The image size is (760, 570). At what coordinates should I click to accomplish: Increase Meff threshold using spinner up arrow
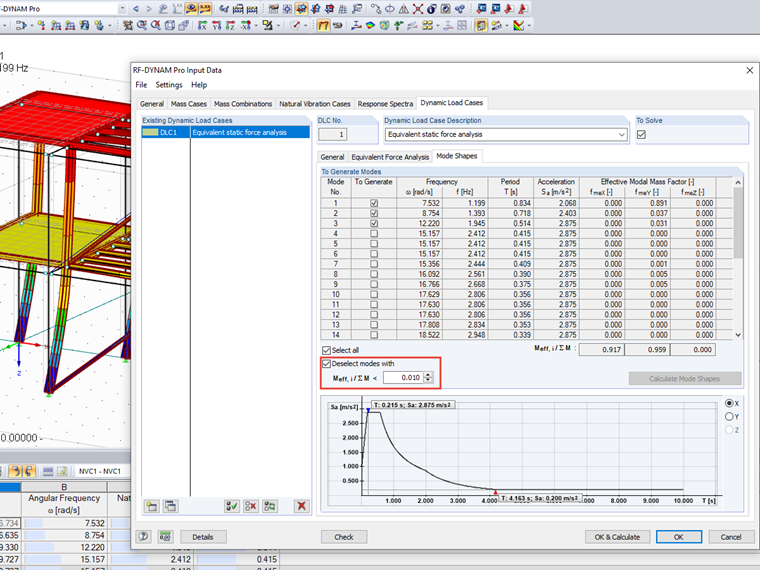pyautogui.click(x=429, y=374)
